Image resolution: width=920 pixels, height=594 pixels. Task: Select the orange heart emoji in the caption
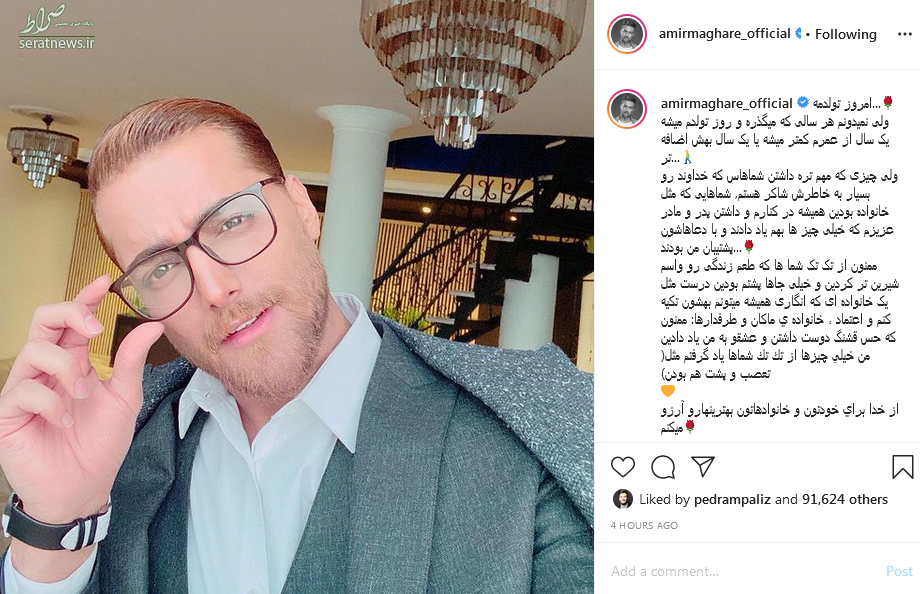[668, 391]
